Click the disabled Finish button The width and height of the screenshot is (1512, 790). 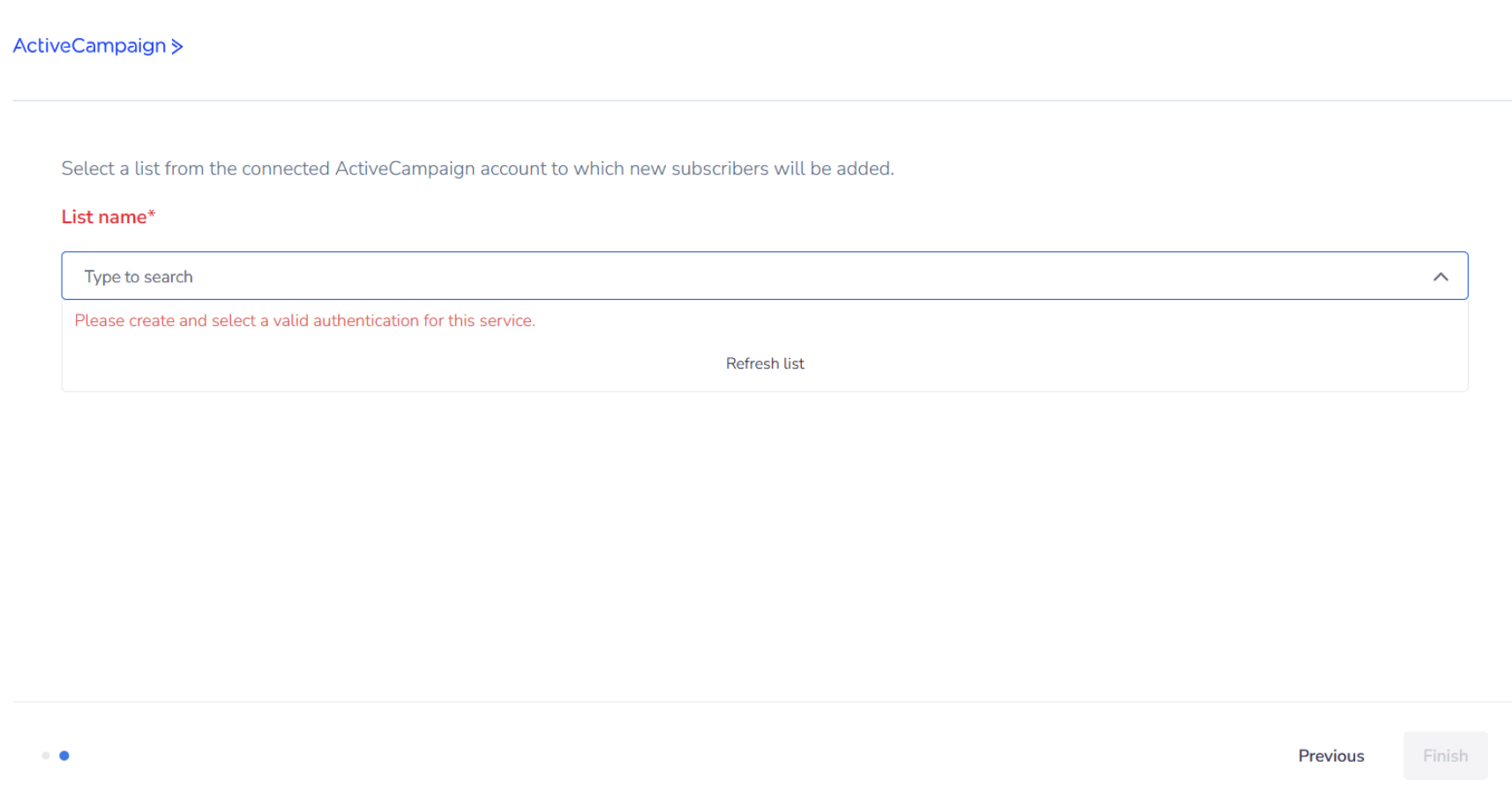coord(1445,756)
